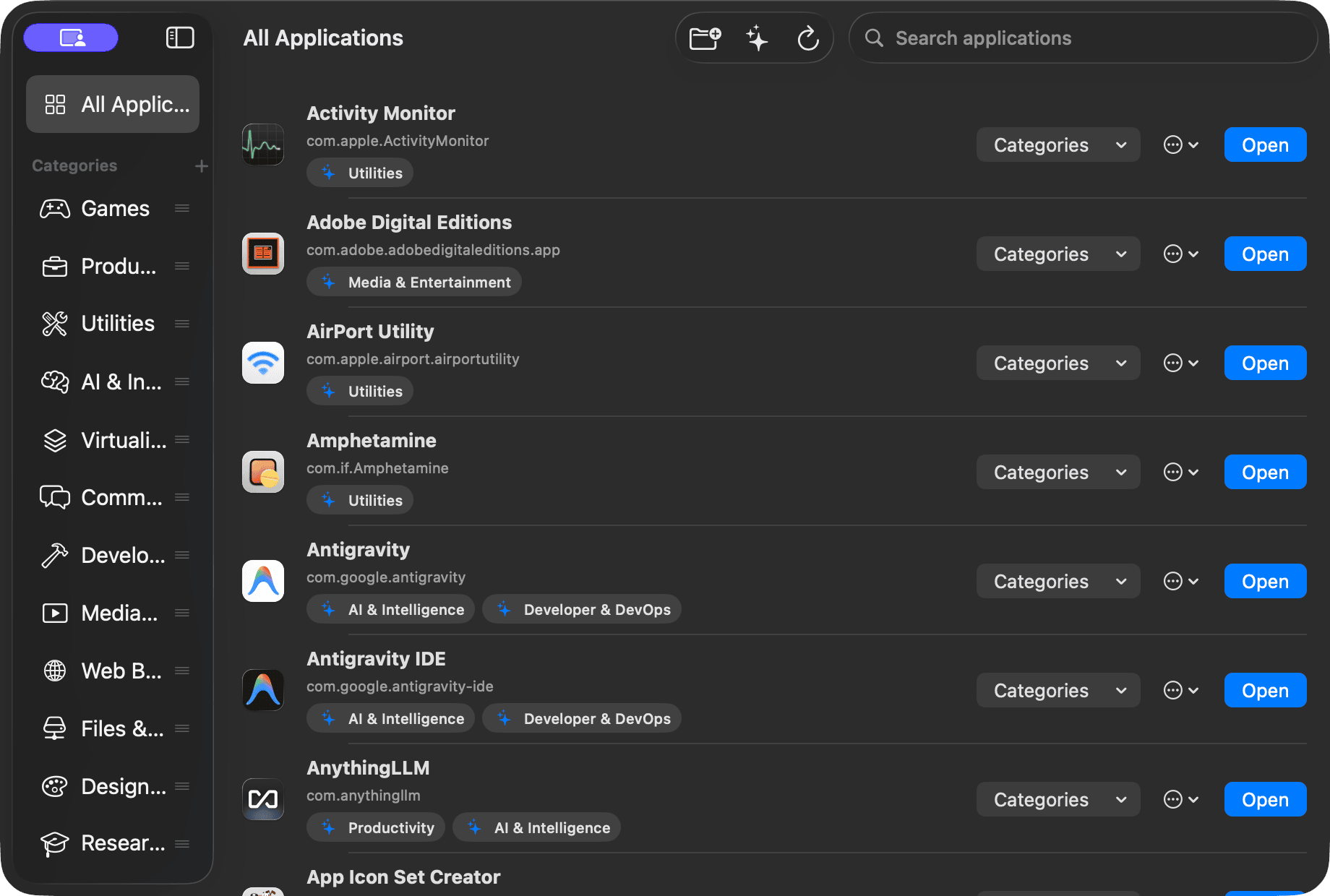Click Developer & DevOps tag under Antigravity
The height and width of the screenshot is (896, 1330).
pyautogui.click(x=582, y=609)
